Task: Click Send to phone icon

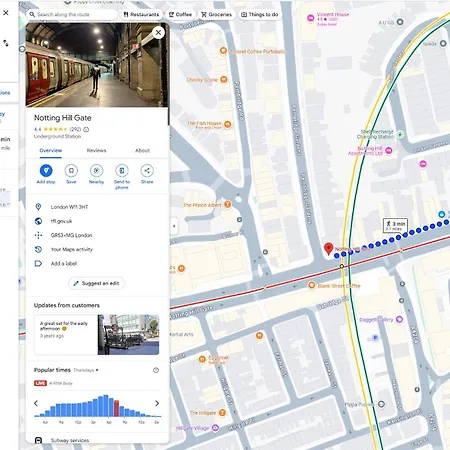Action: point(122,170)
